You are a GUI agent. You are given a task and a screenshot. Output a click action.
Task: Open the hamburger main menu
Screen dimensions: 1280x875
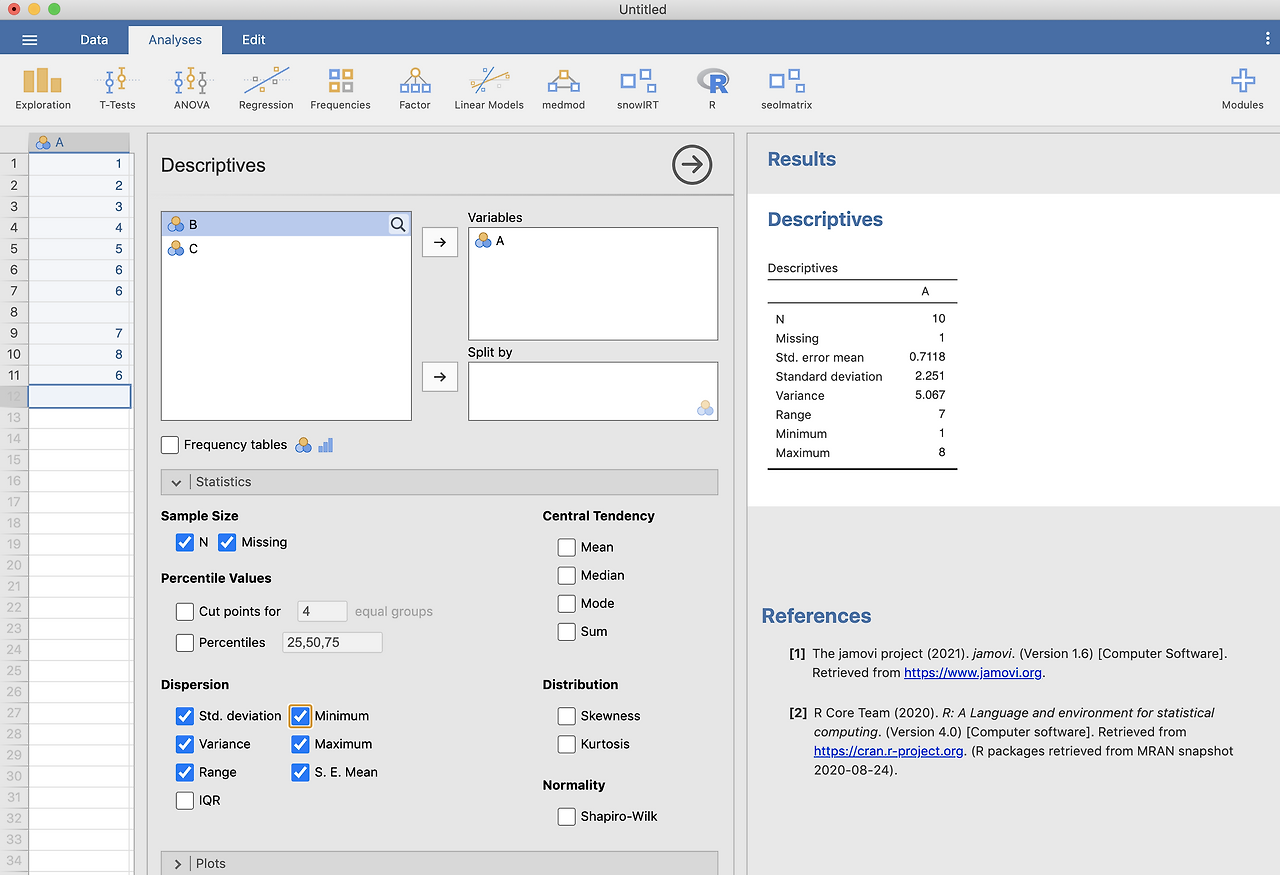[30, 40]
